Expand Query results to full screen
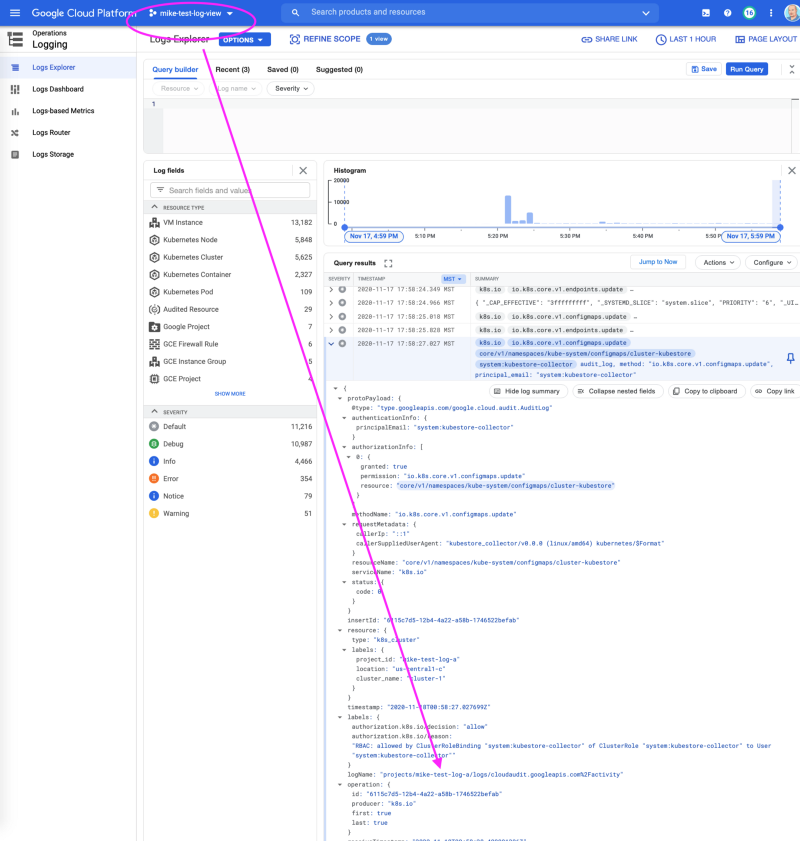The width and height of the screenshot is (800, 841). coord(388,263)
